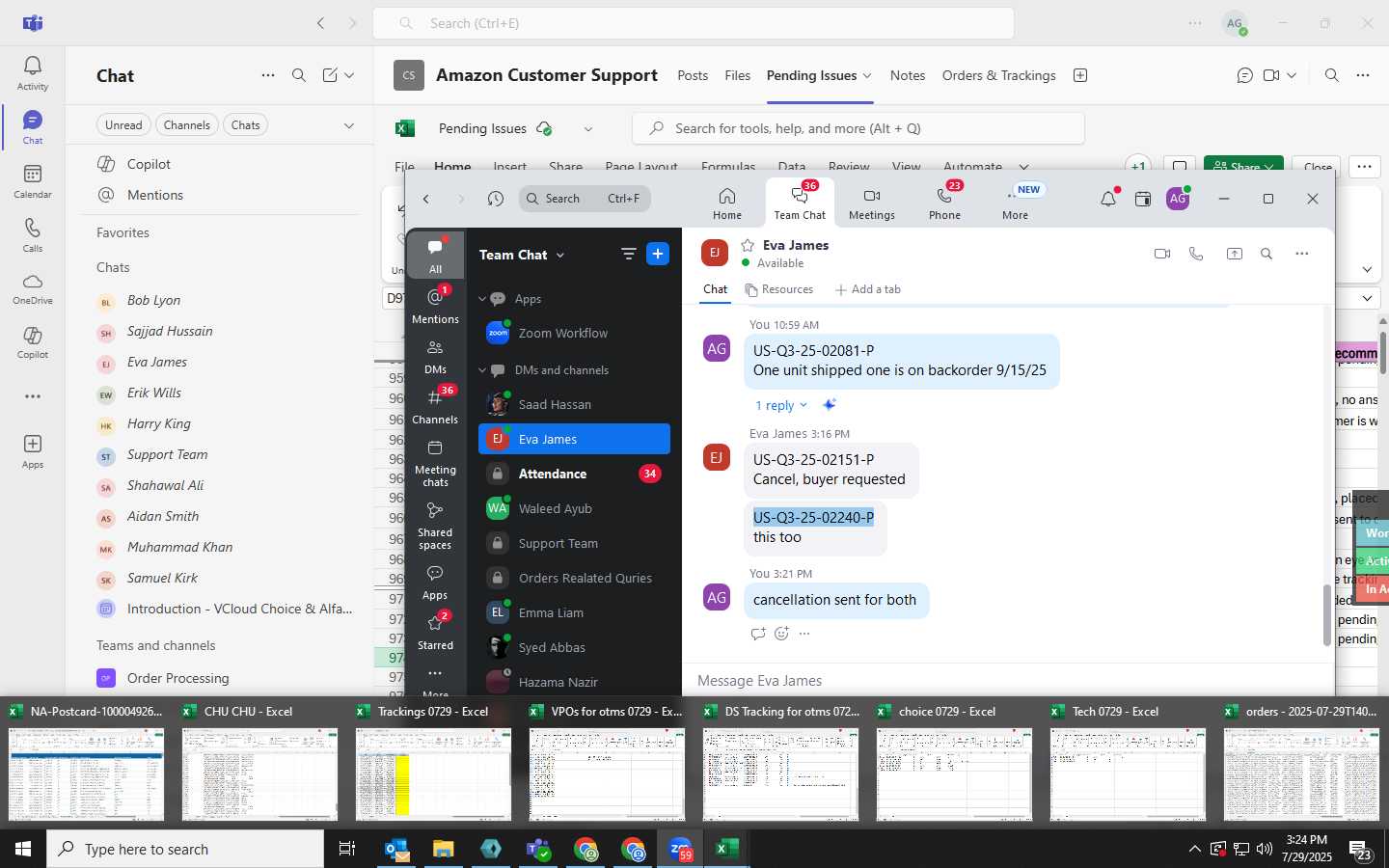
Task: Open Task View on the taskbar
Action: pos(346,849)
